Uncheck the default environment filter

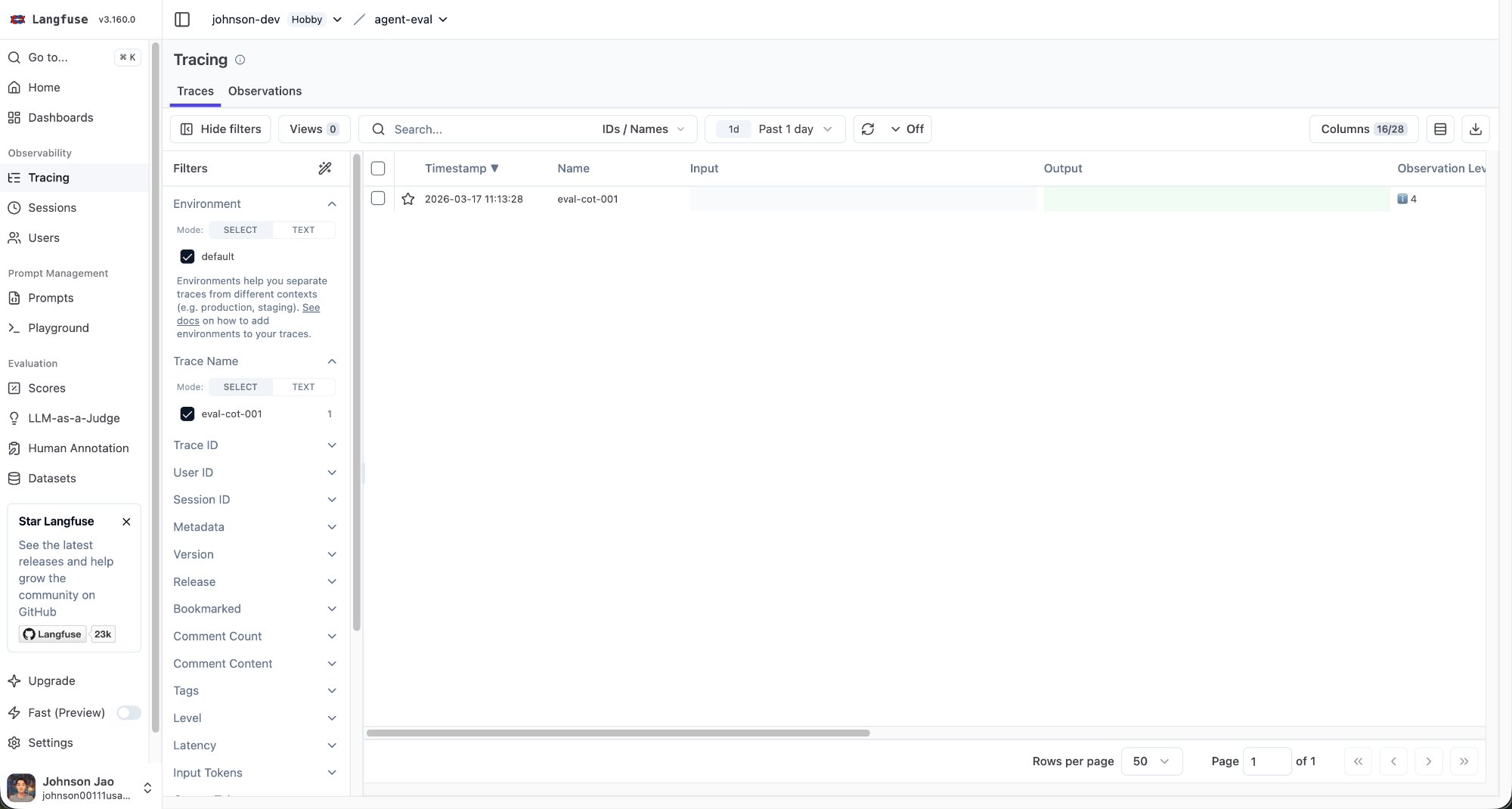pyautogui.click(x=187, y=256)
